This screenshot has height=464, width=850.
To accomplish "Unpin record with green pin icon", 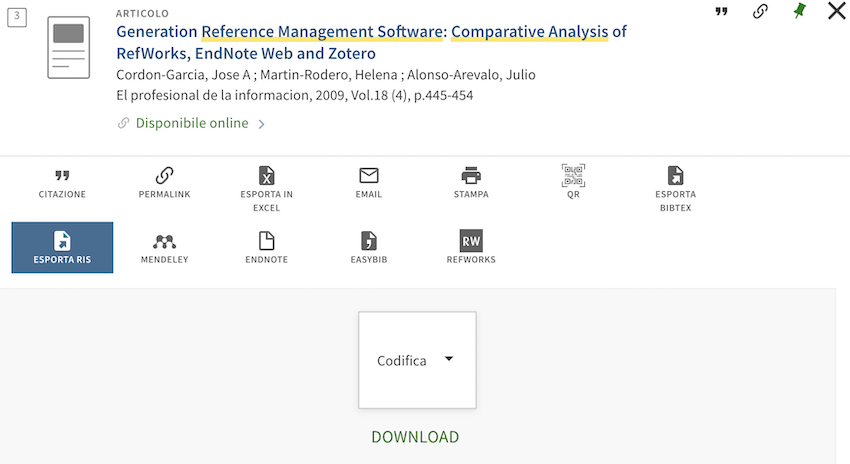I will [799, 11].
